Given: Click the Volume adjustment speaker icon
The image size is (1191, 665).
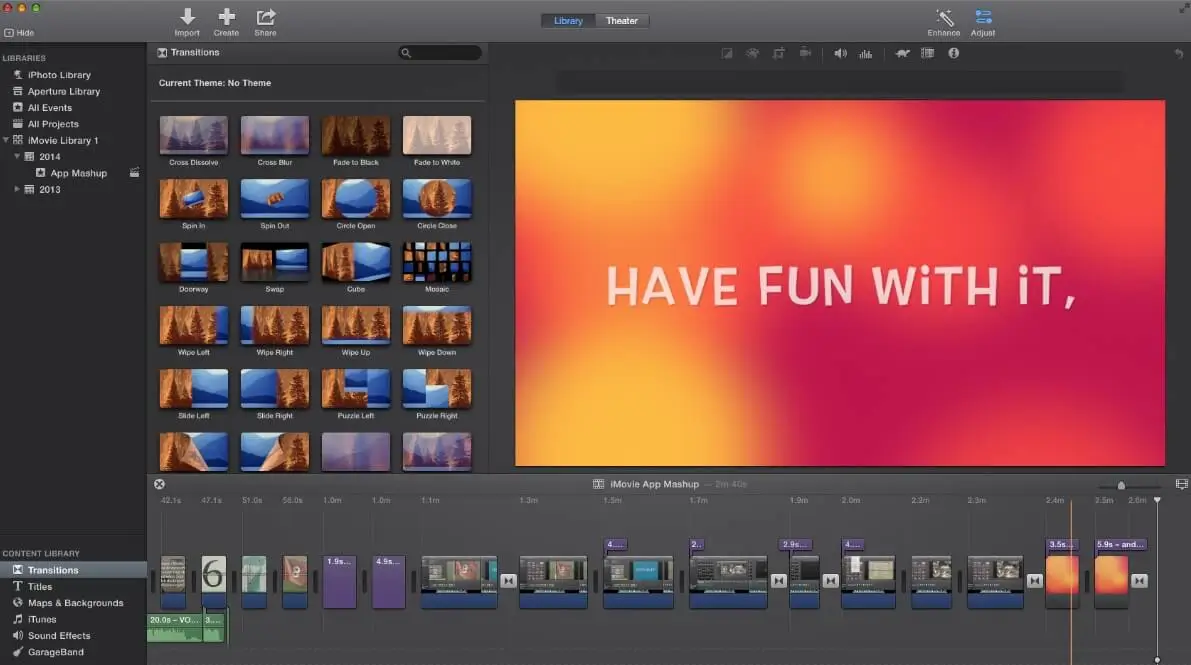Looking at the screenshot, I should 841,53.
